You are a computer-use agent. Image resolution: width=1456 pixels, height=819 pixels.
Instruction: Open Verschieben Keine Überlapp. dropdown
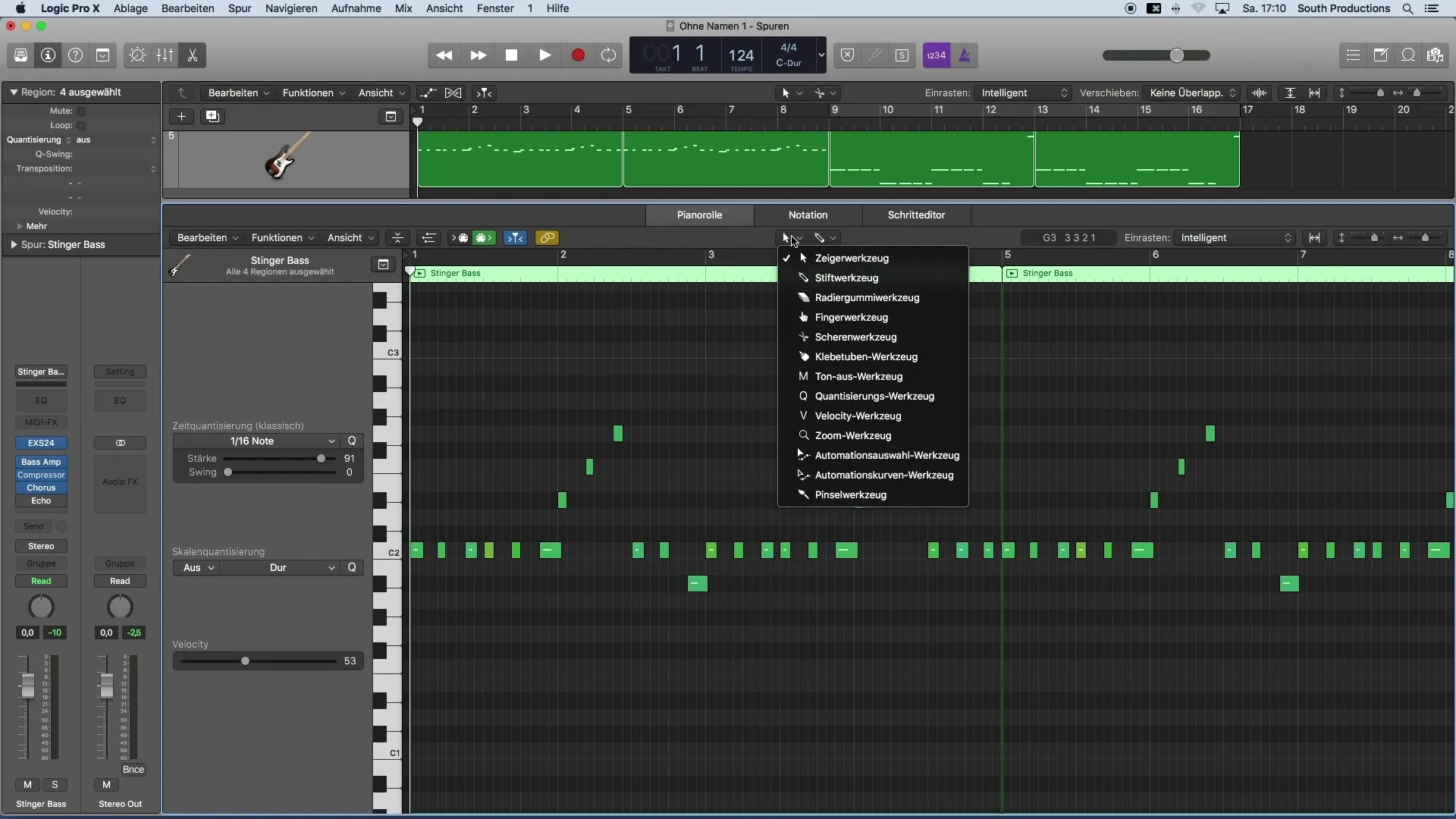[1192, 93]
